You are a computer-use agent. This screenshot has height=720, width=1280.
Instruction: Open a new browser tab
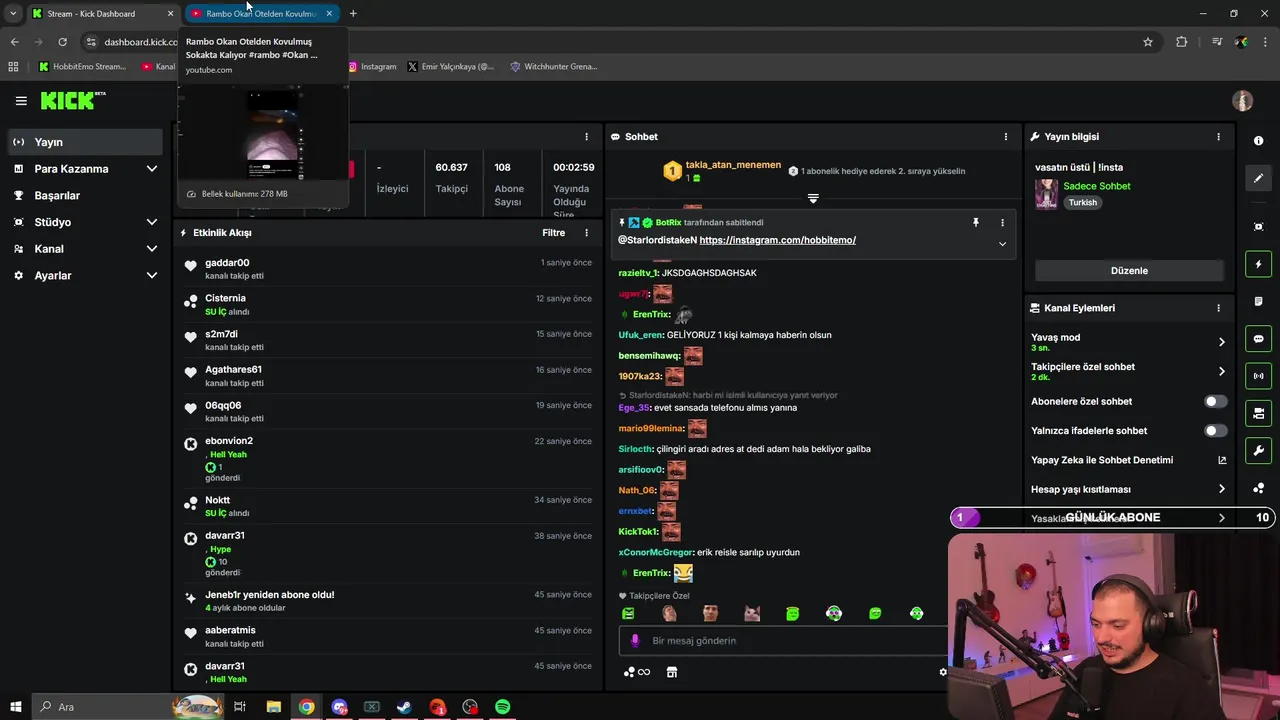pyautogui.click(x=353, y=13)
